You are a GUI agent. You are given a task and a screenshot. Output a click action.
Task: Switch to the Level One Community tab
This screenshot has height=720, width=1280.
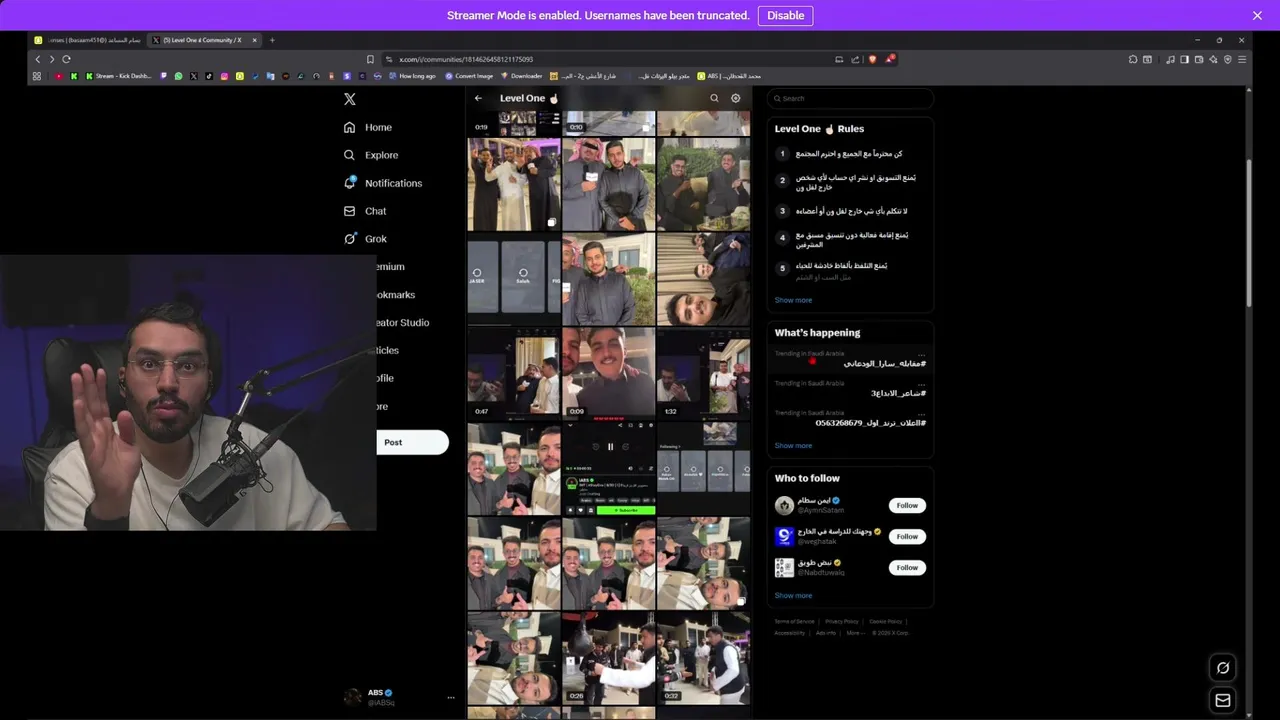pos(204,40)
